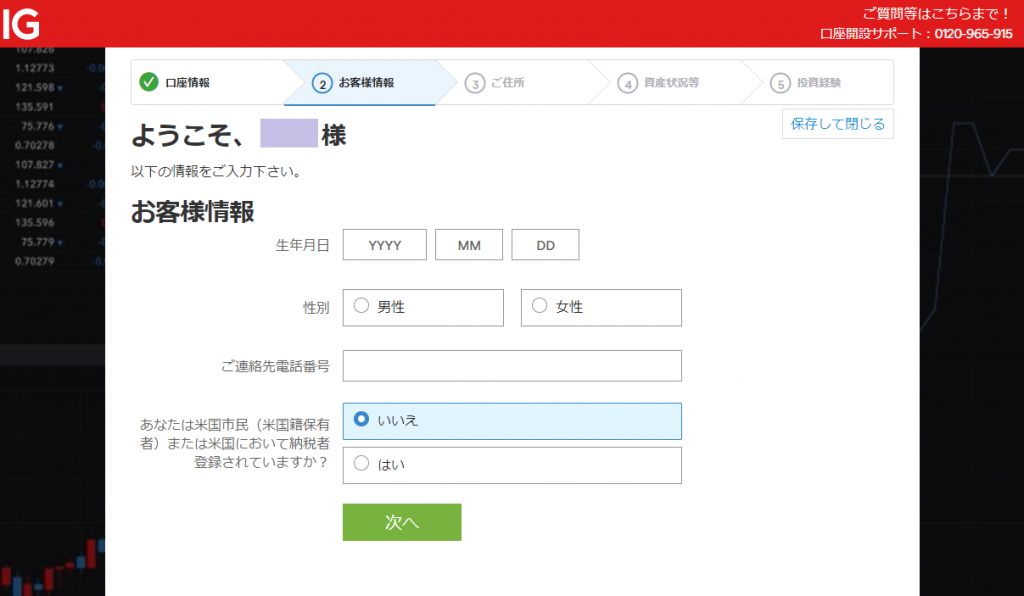This screenshot has height=596, width=1024.
Task: Click background price row 121.601
Action: pos(35,203)
